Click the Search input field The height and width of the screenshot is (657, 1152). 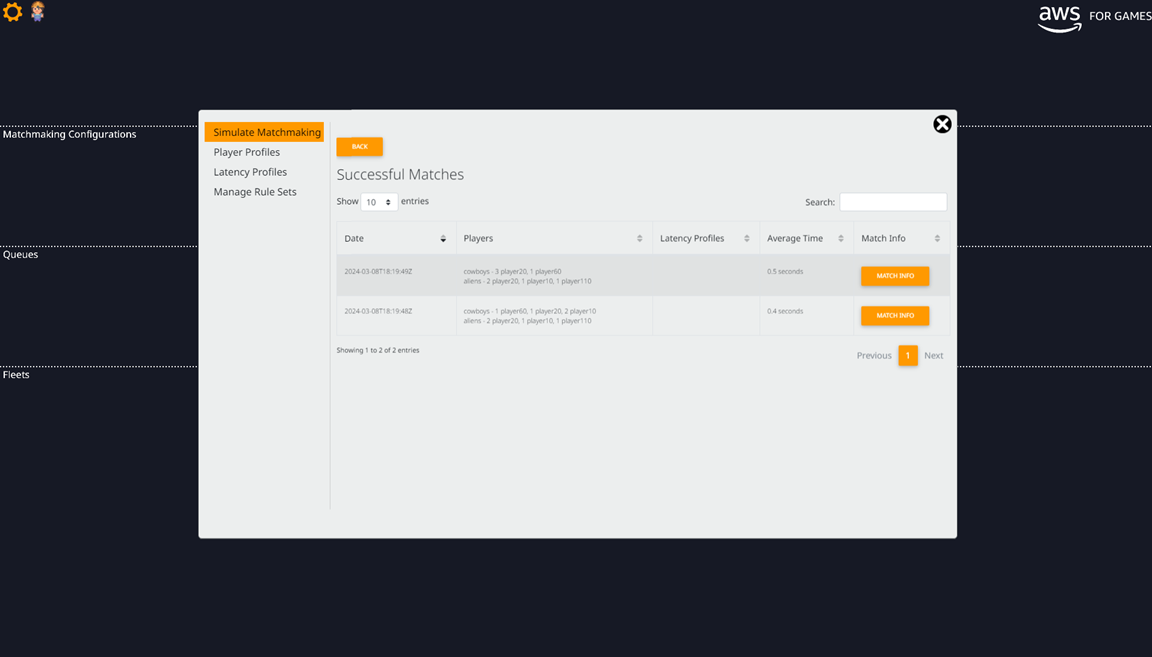pyautogui.click(x=892, y=201)
